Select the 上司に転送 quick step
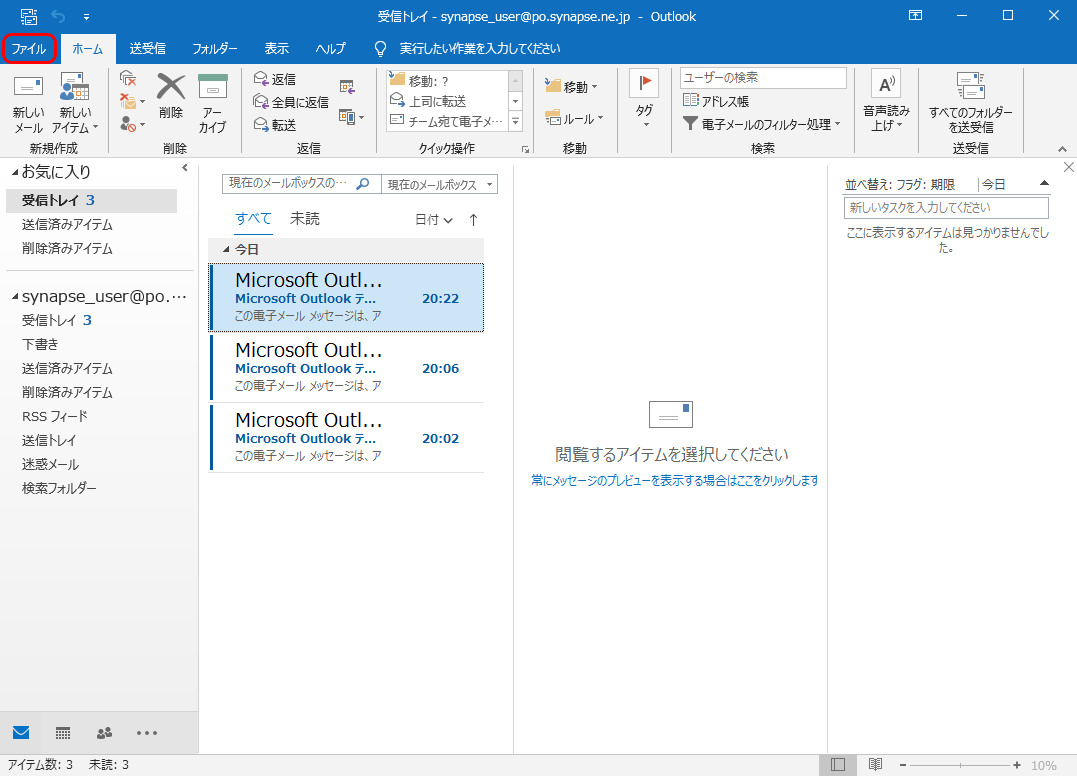 click(x=447, y=101)
